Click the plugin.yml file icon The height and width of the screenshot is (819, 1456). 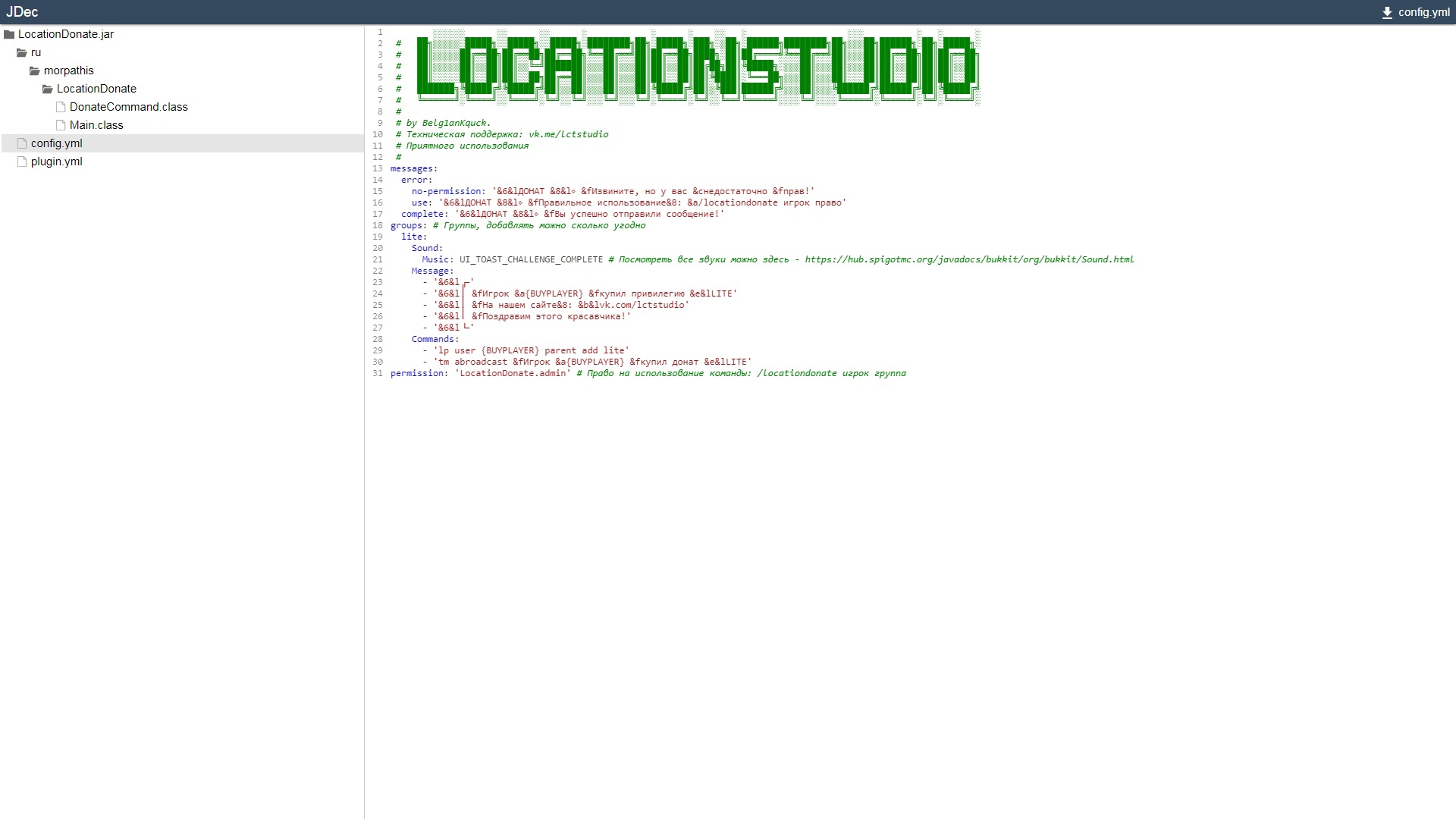point(22,162)
